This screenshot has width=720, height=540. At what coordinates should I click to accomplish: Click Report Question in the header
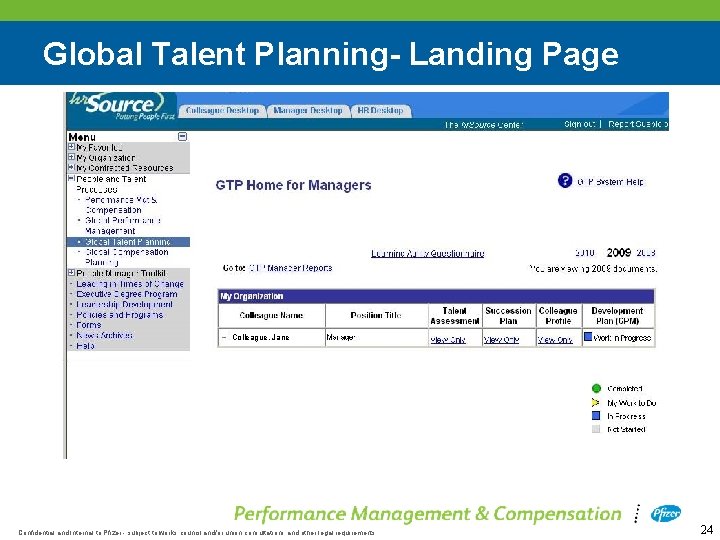coord(638,124)
